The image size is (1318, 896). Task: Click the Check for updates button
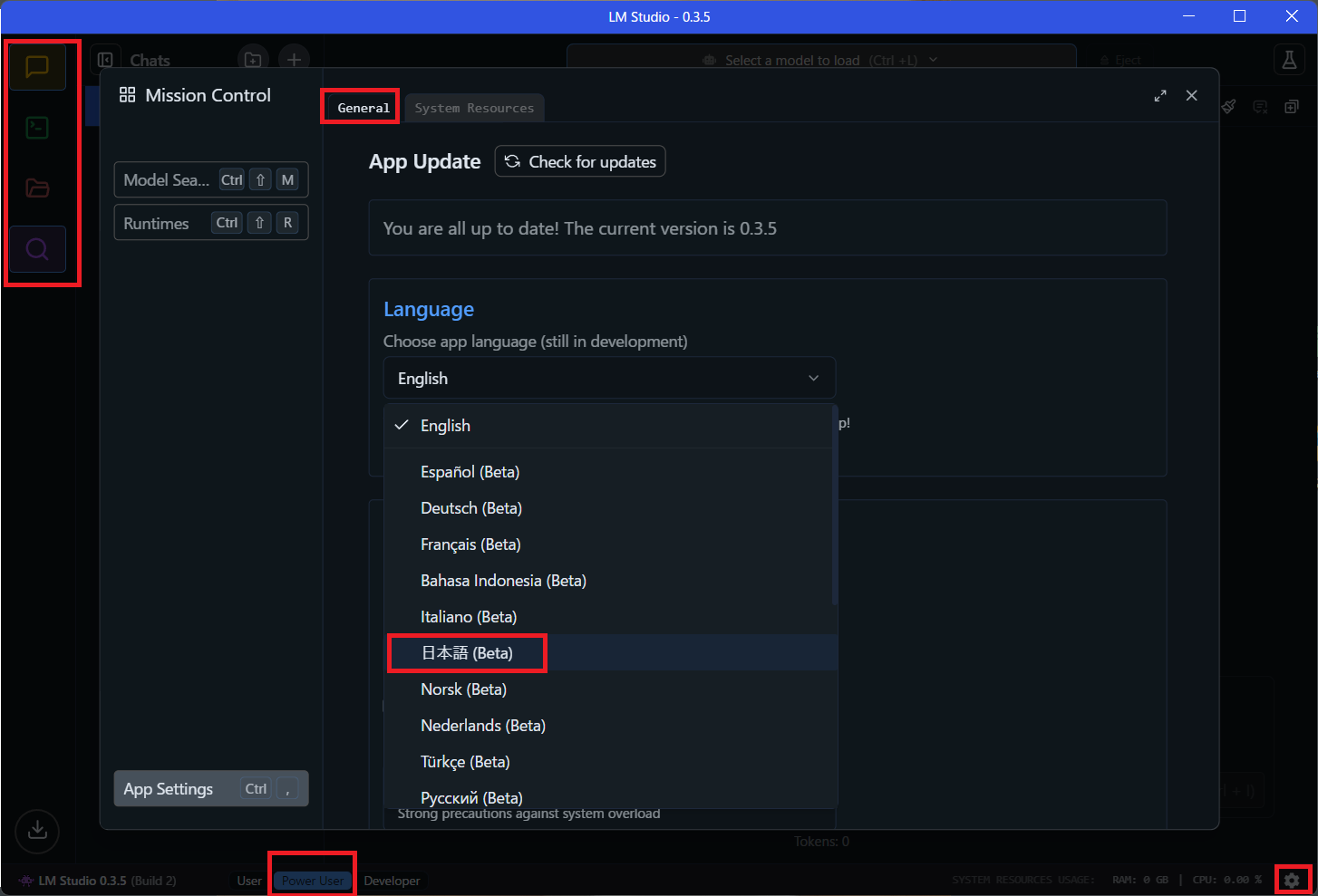[x=580, y=161]
